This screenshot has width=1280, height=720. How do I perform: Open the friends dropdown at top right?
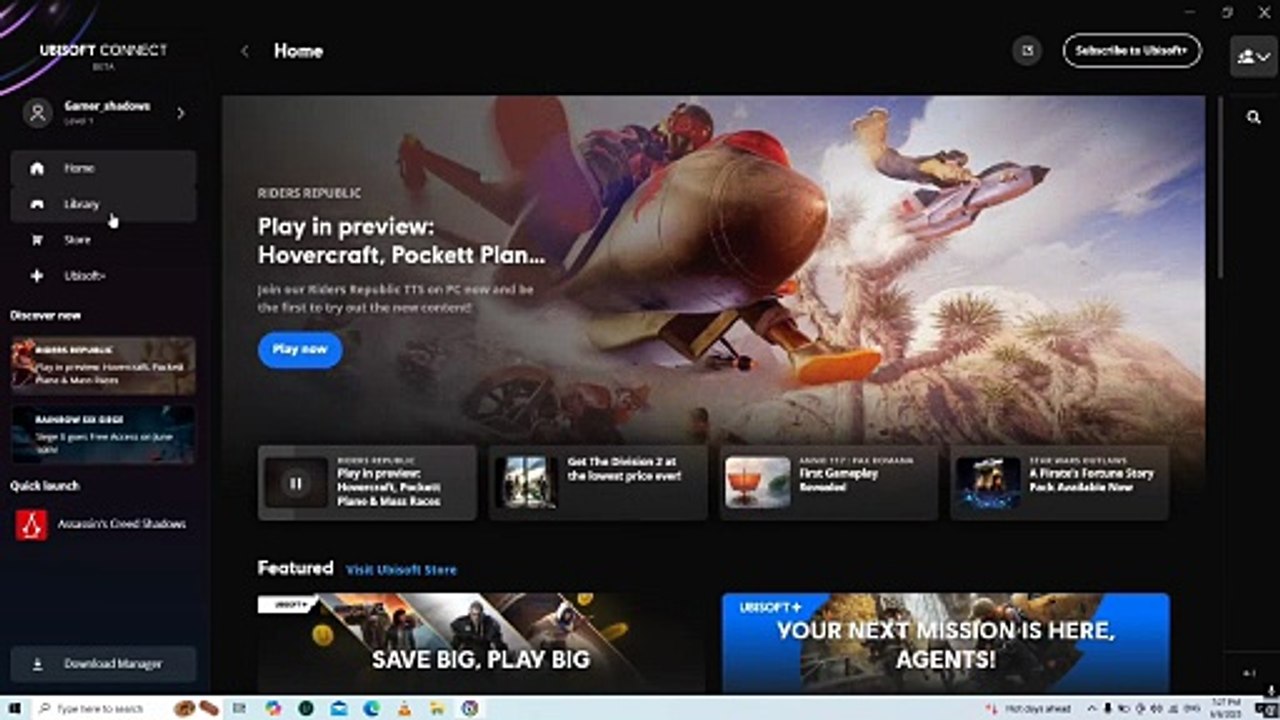pyautogui.click(x=1254, y=56)
